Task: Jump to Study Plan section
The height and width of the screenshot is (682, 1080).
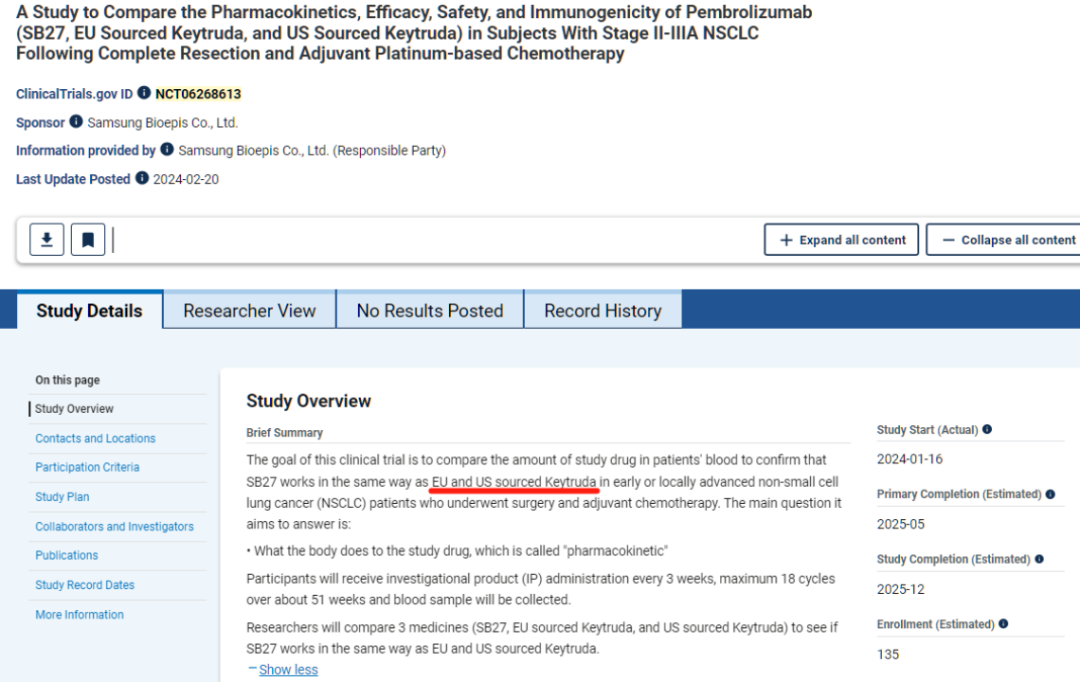Action: (62, 497)
